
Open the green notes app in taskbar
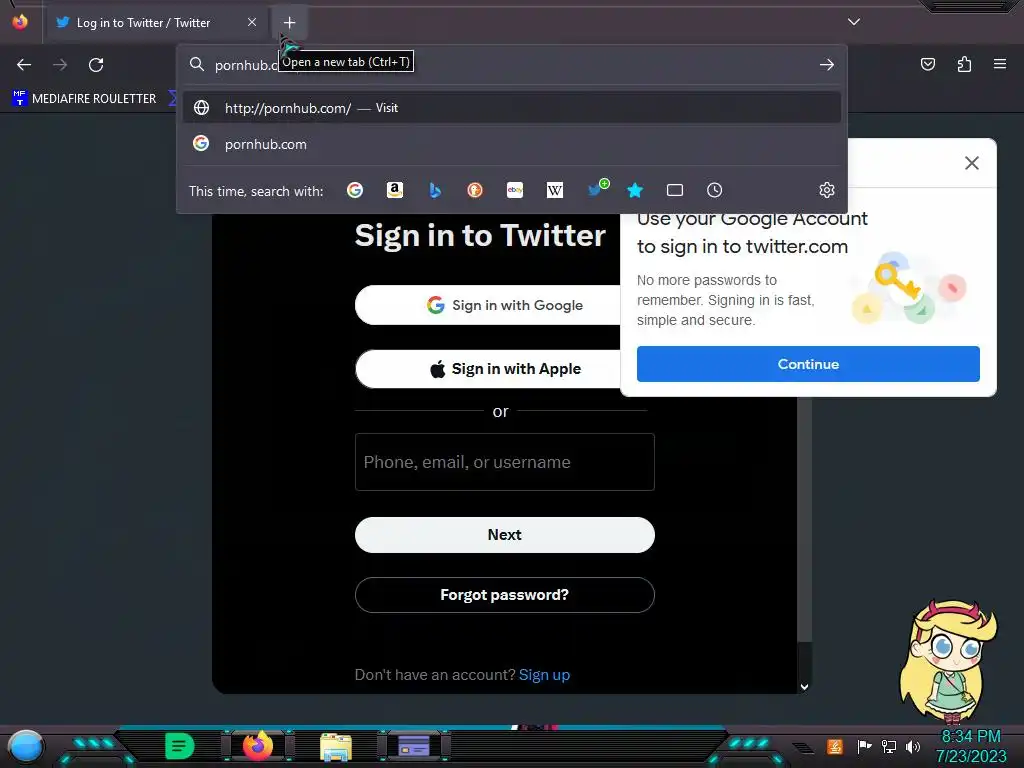pyautogui.click(x=180, y=746)
